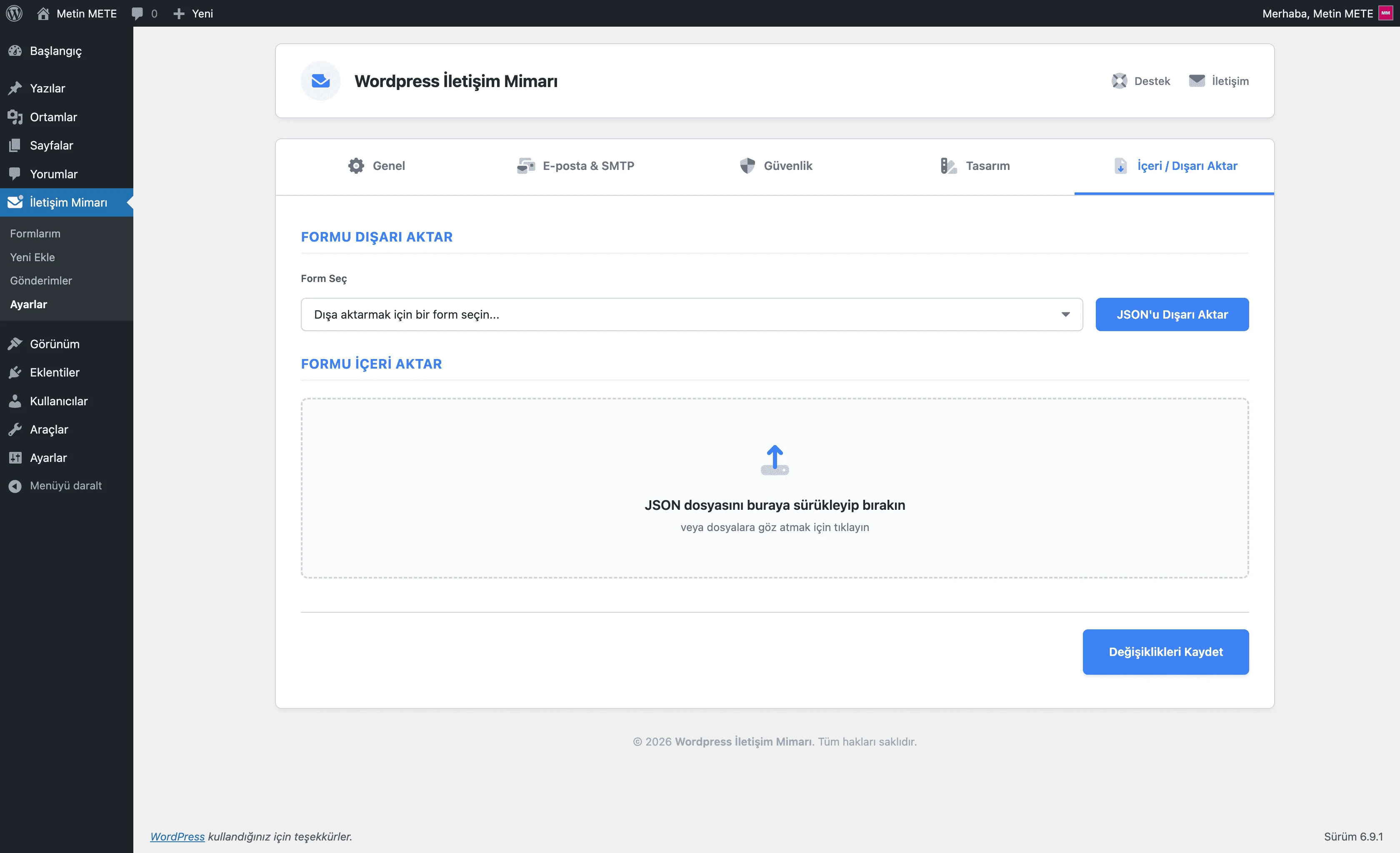Image resolution: width=1400 pixels, height=853 pixels.
Task: Click the user avatar in top-right corner
Action: tap(1386, 13)
